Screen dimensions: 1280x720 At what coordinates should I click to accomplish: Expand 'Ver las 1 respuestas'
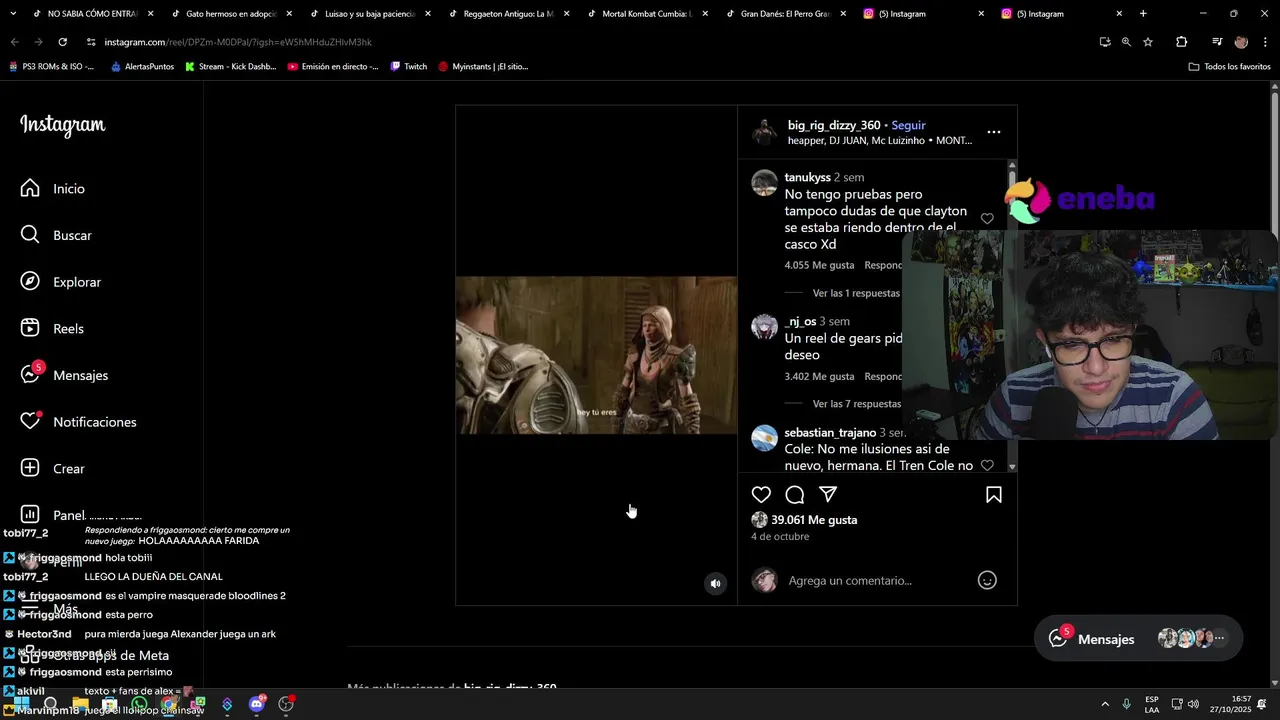(856, 293)
